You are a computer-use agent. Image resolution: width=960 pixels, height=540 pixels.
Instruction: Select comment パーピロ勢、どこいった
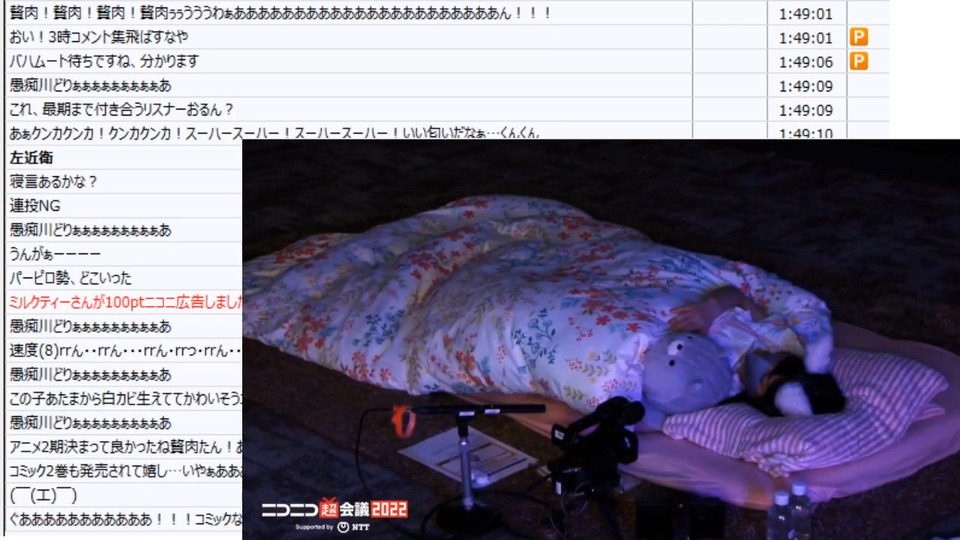pos(70,278)
